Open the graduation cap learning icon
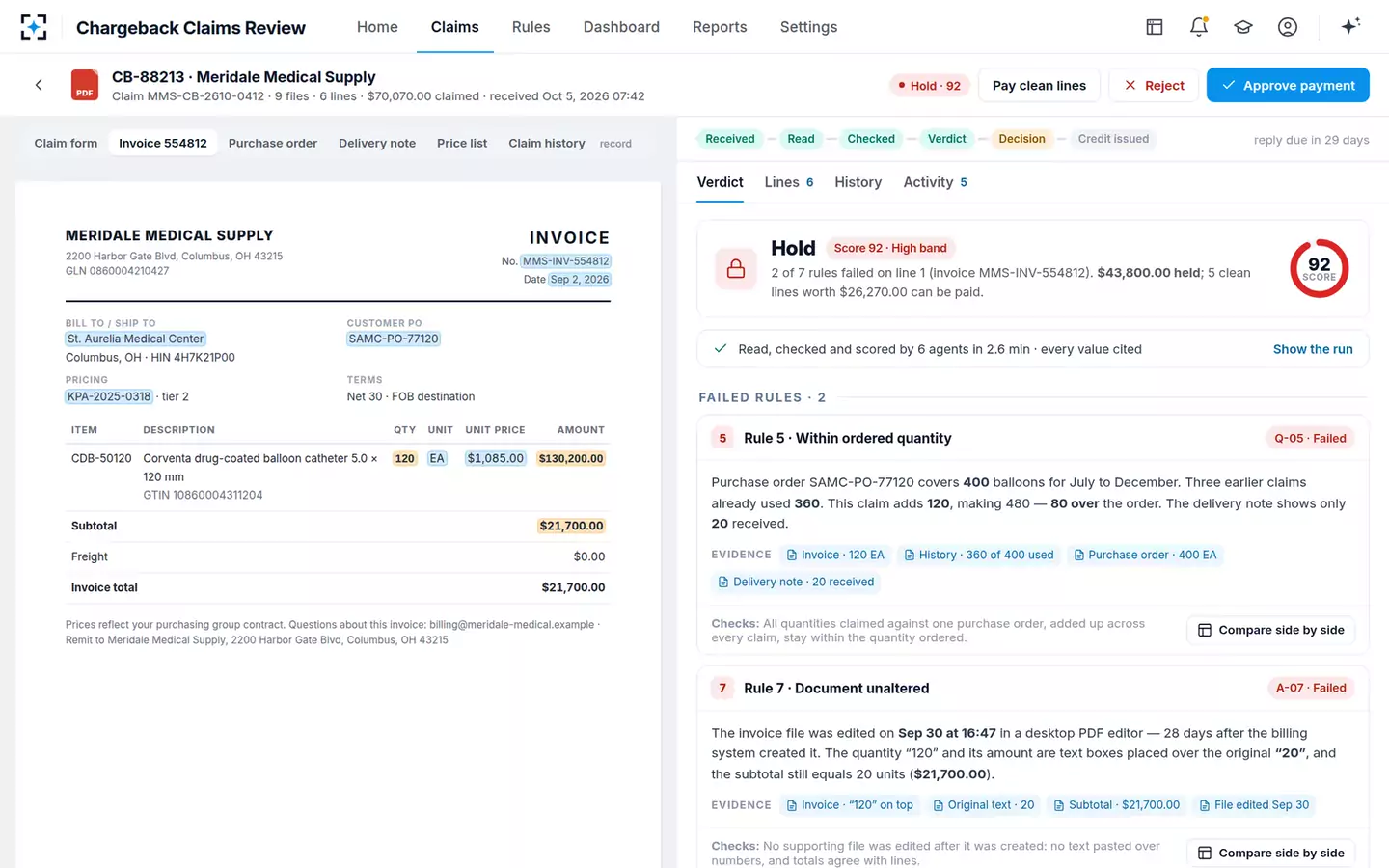The width and height of the screenshot is (1389, 868). 1243,27
